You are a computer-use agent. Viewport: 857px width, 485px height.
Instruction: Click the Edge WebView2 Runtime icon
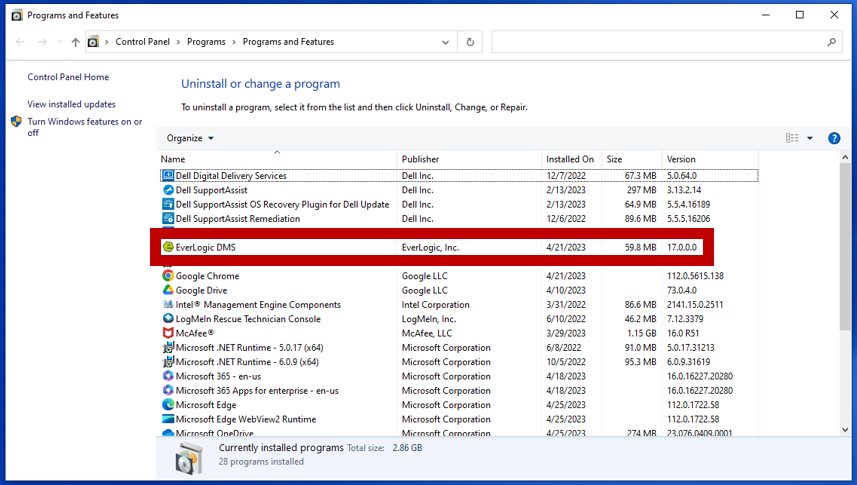tap(168, 419)
